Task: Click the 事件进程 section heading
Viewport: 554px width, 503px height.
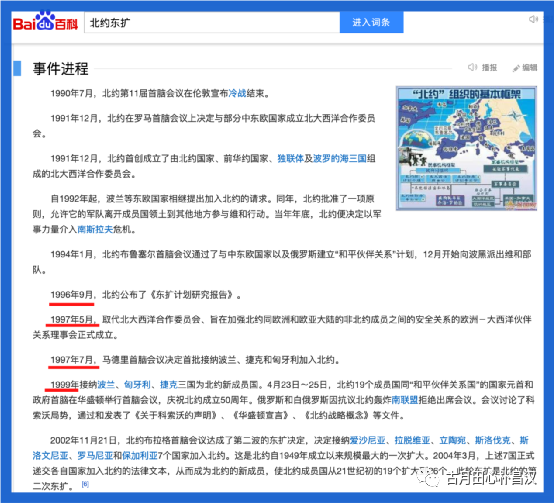Action: (x=60, y=69)
